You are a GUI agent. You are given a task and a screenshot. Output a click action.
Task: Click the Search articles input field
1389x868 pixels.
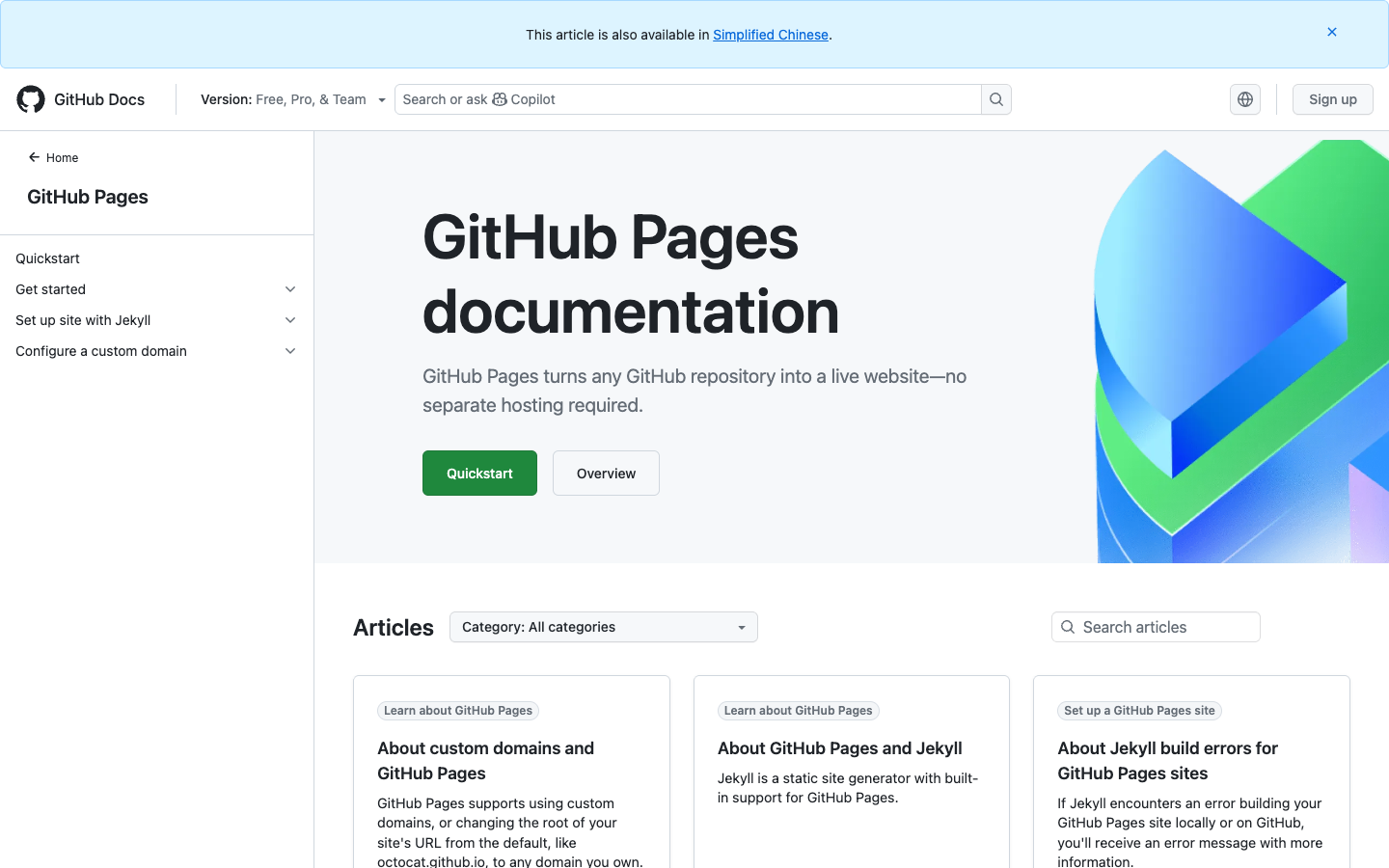tap(1156, 627)
